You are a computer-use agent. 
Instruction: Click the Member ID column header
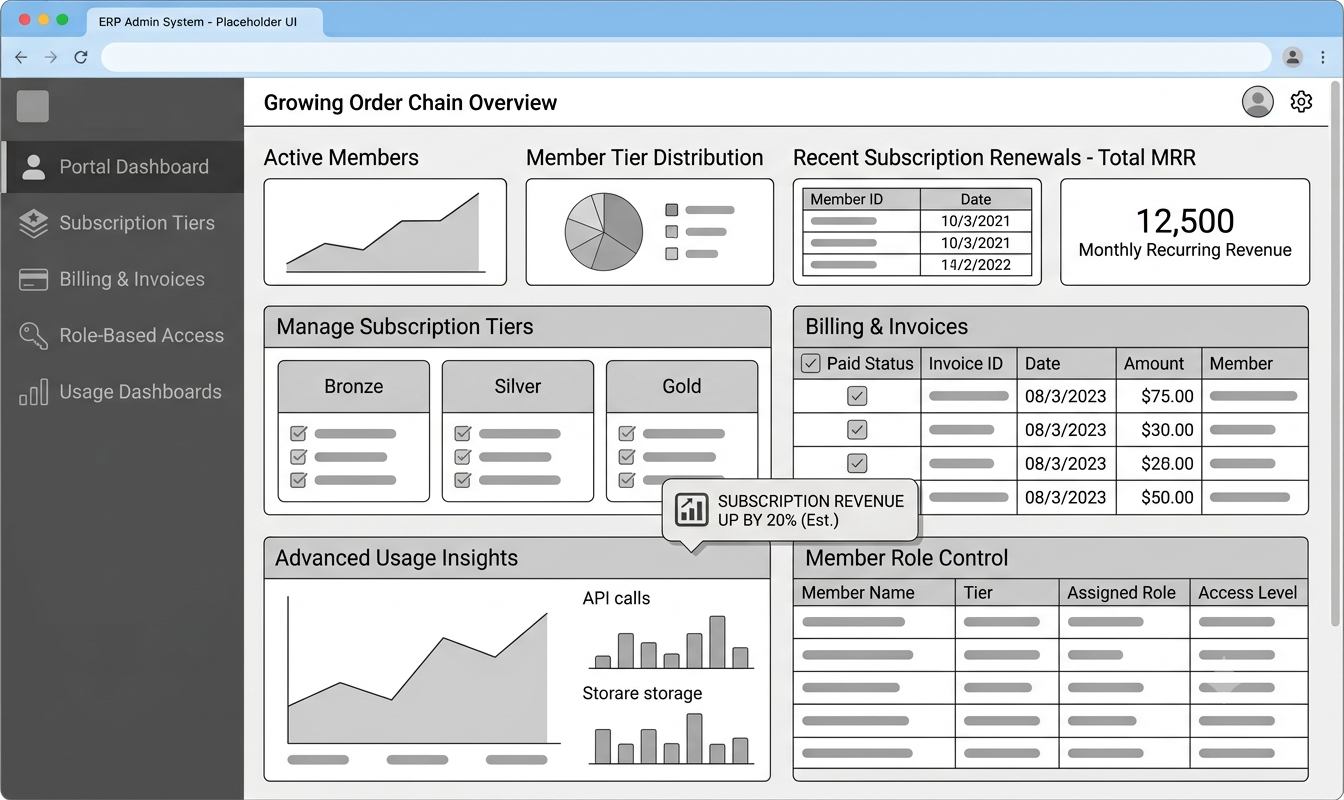click(x=861, y=199)
